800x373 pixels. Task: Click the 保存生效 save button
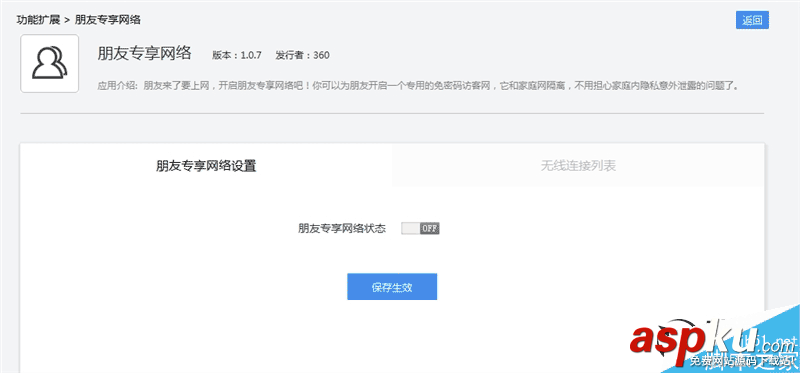click(392, 287)
